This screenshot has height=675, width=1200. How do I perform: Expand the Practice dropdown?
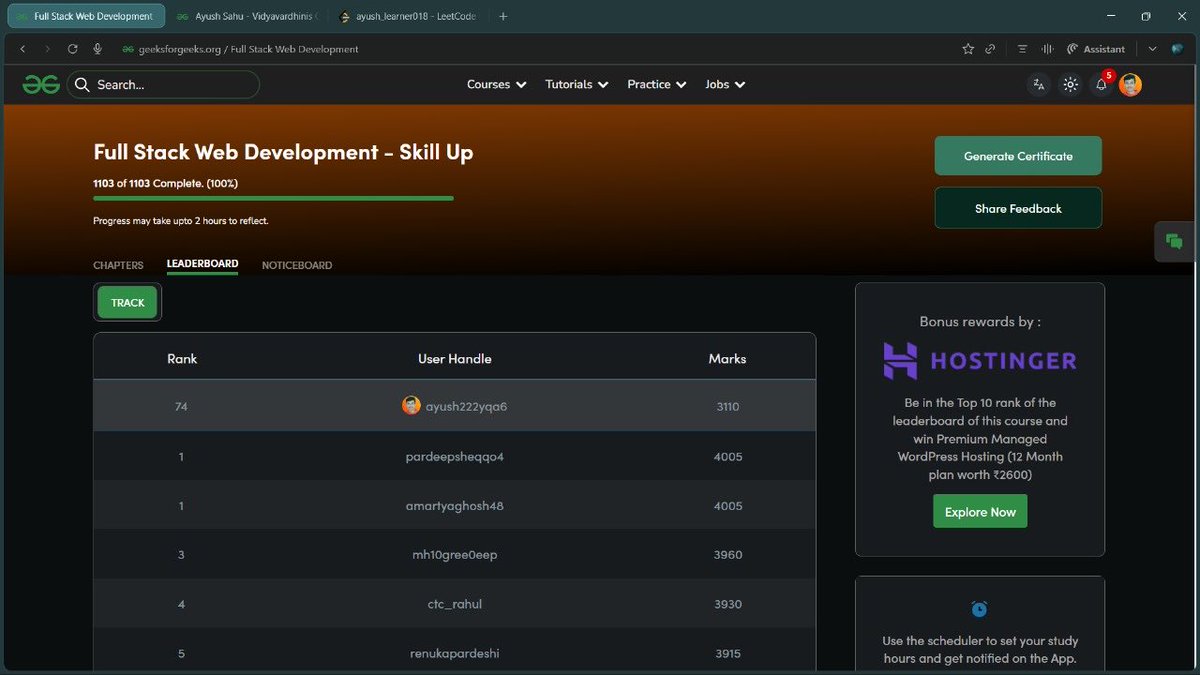click(657, 85)
